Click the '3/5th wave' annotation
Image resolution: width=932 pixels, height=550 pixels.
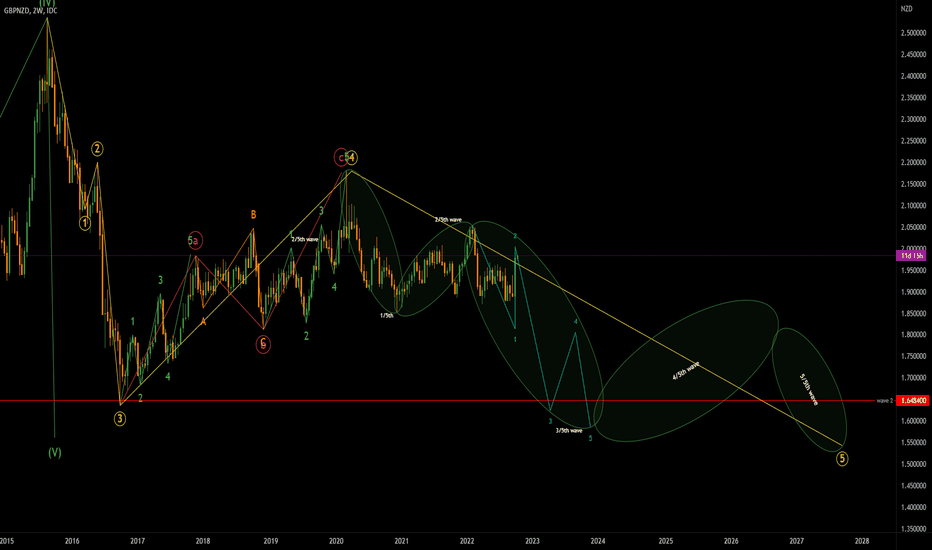(569, 430)
